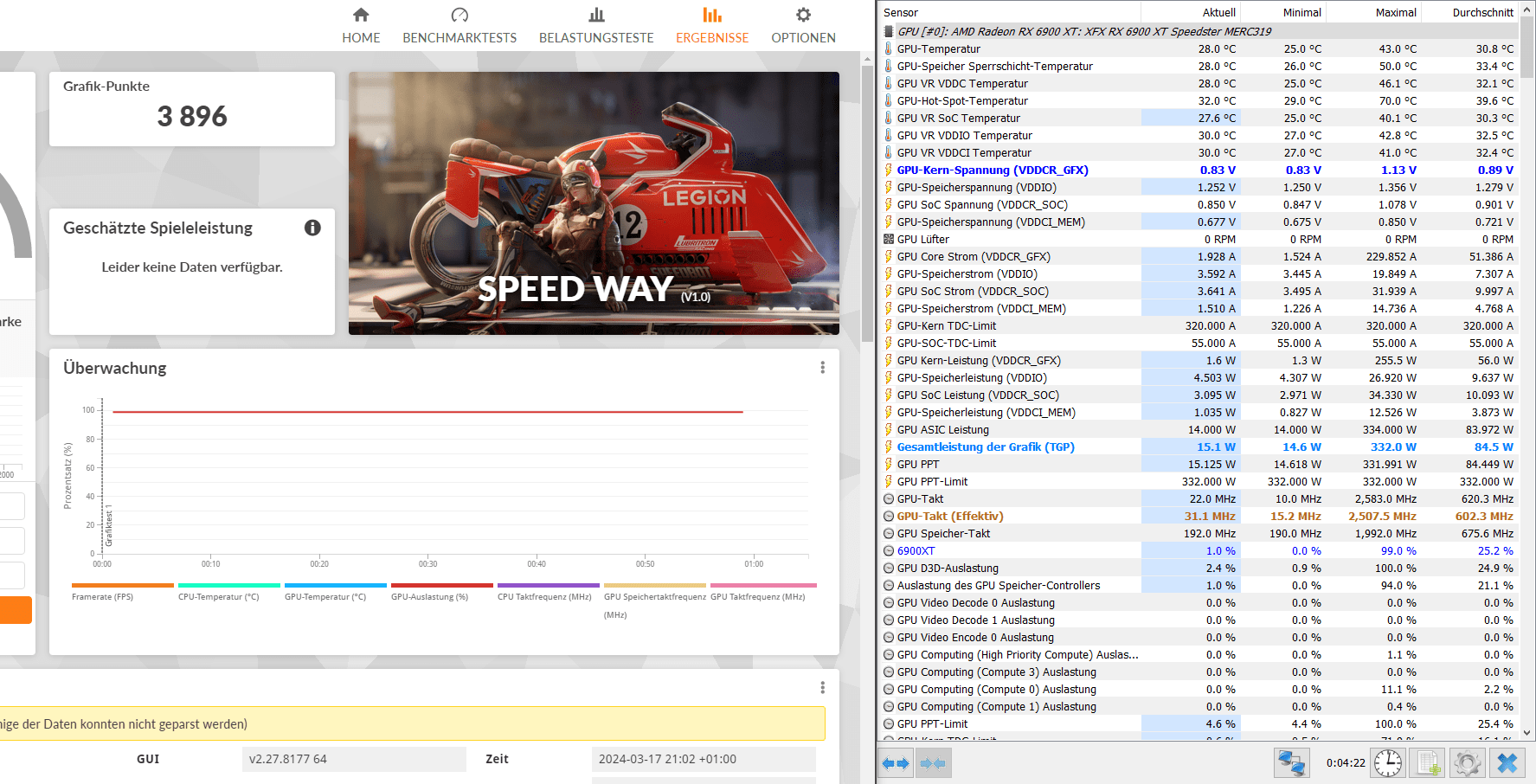Click the Durchschnitt column header

click(x=1469, y=12)
